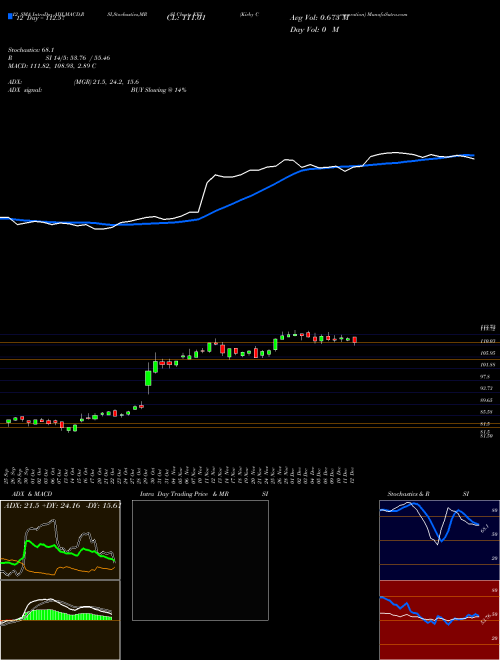Click the 'BUY Slowing @ 14%' signal text
Screen dimensions: 500x660
(158, 90)
